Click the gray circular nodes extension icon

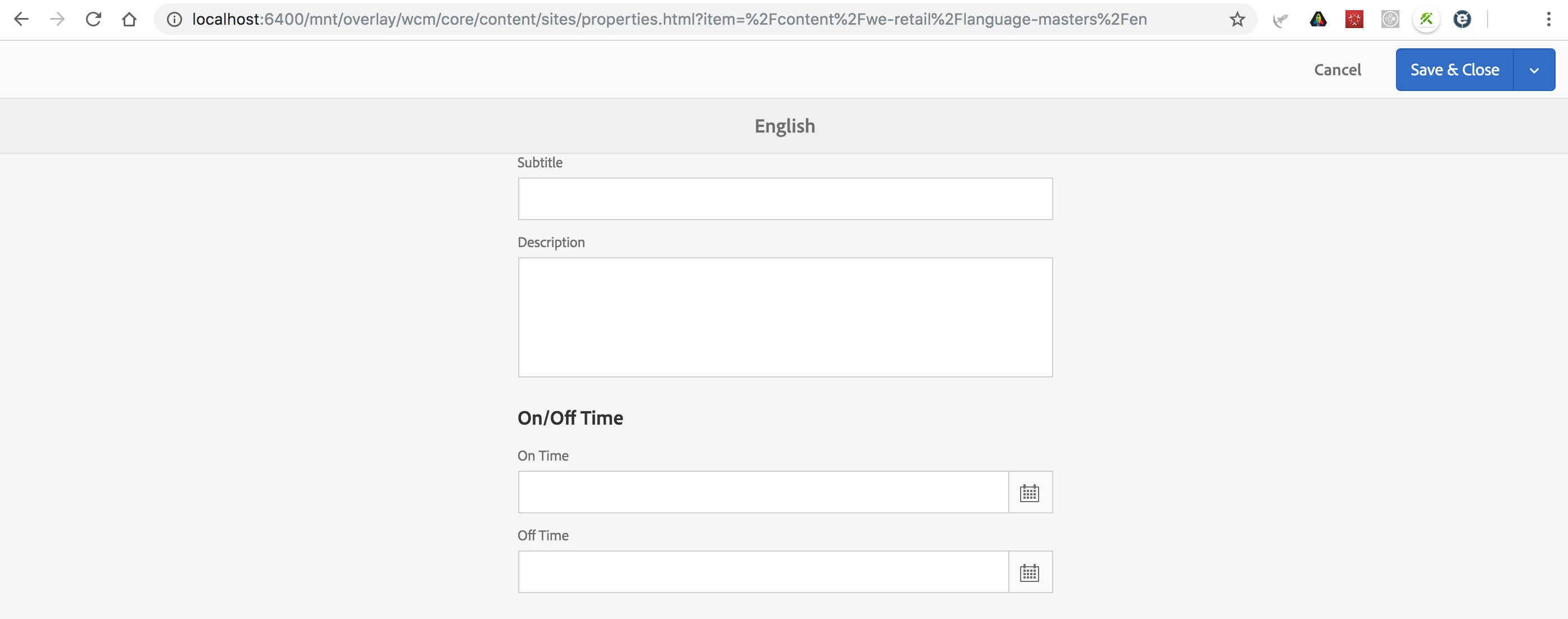pyautogui.click(x=1390, y=20)
